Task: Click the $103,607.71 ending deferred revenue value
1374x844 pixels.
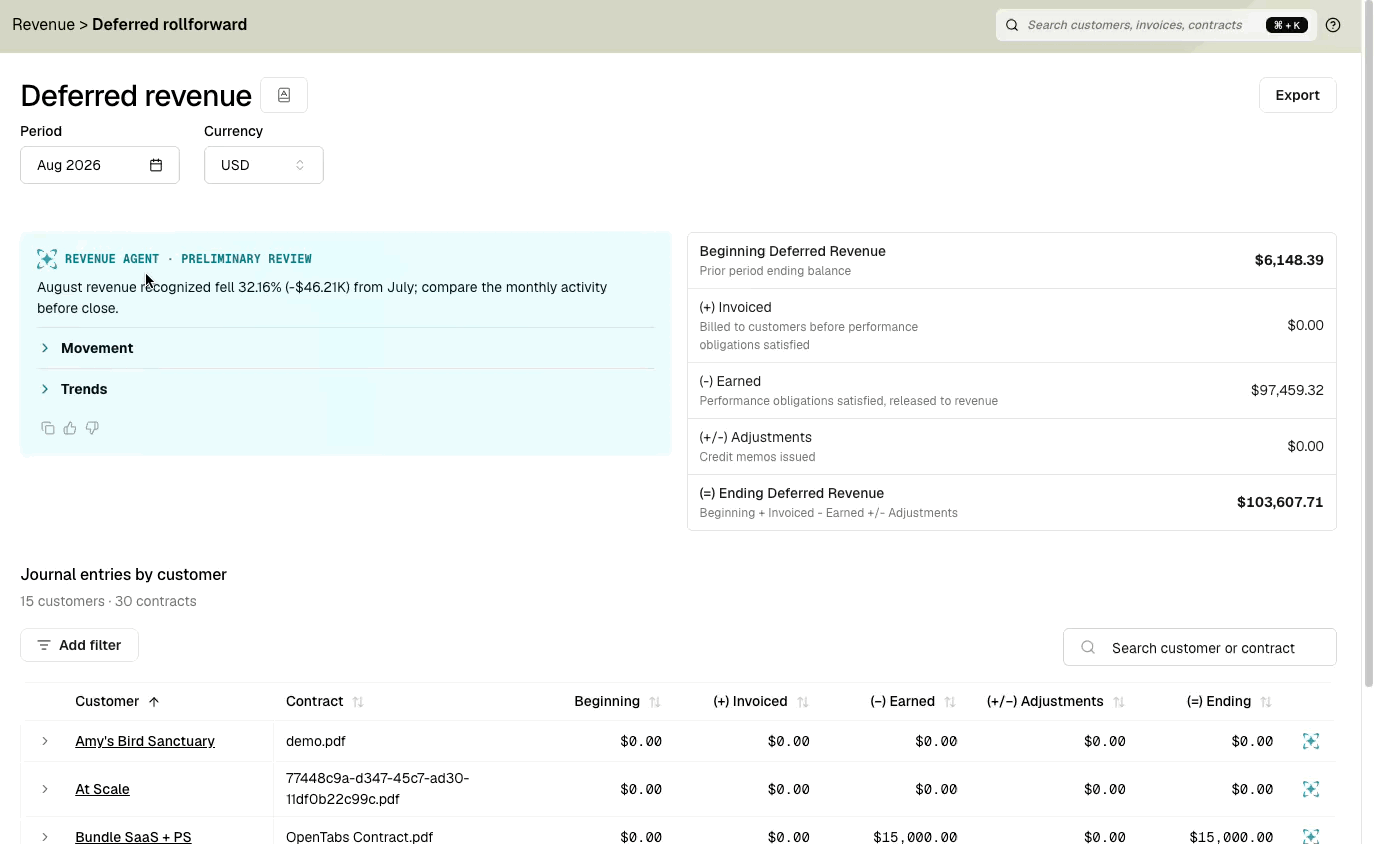Action: click(1280, 502)
